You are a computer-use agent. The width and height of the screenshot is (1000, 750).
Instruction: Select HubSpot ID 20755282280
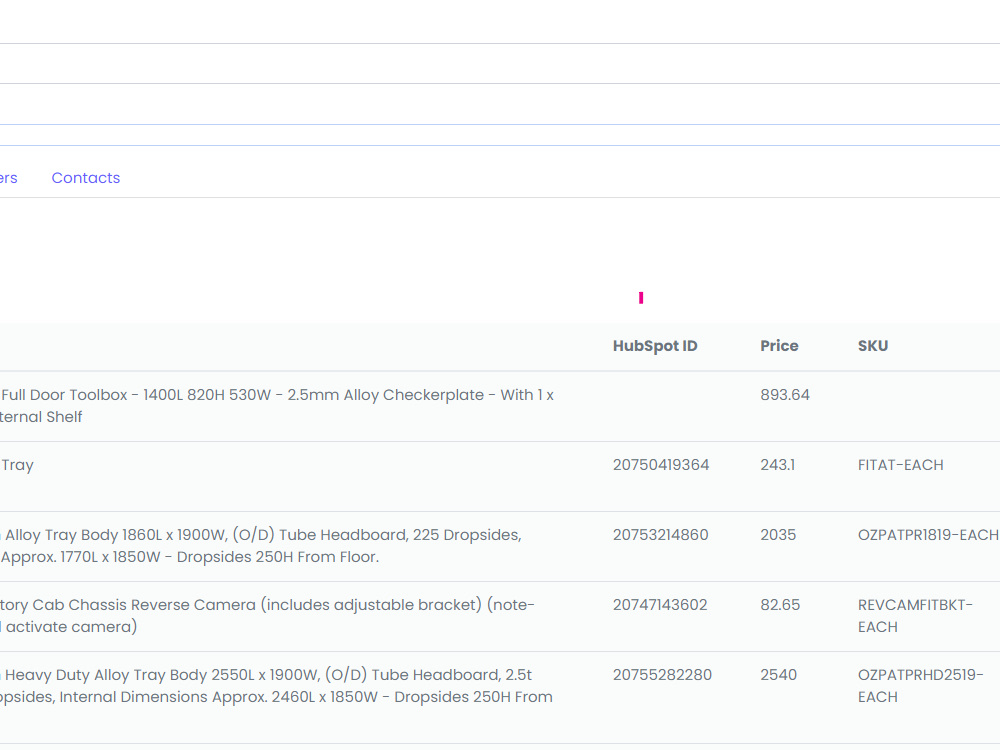662,675
